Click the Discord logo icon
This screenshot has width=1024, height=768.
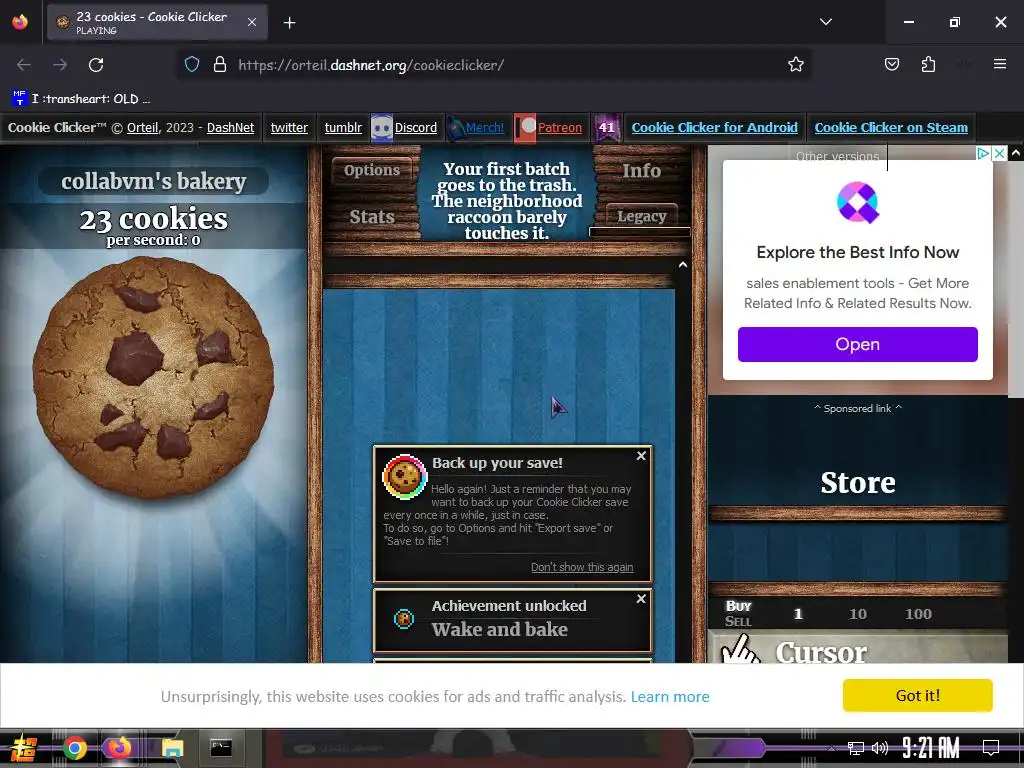point(381,127)
